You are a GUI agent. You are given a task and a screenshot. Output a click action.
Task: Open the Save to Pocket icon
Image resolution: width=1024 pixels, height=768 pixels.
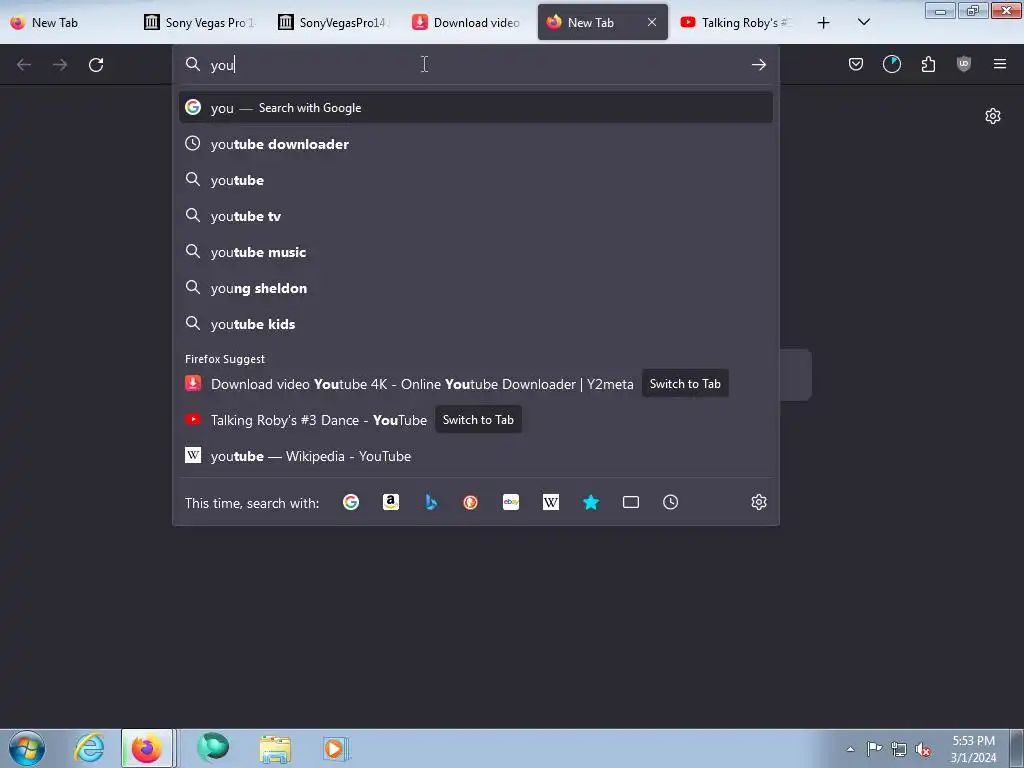click(x=856, y=64)
